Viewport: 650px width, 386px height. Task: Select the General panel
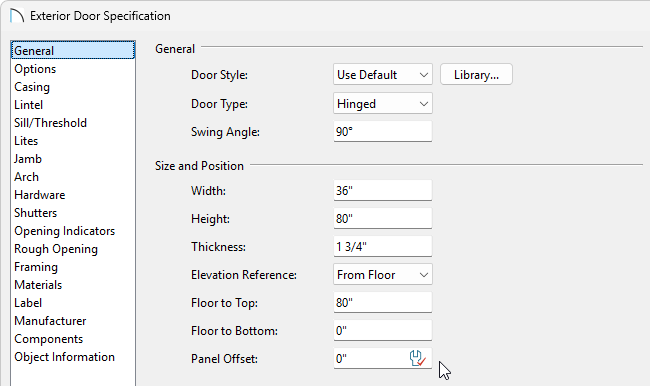73,51
